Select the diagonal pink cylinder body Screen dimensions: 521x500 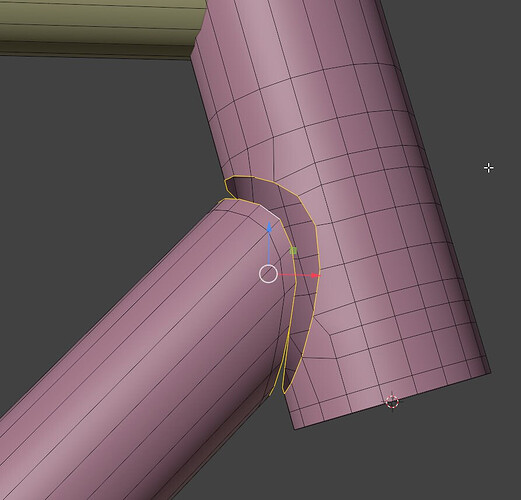pyautogui.click(x=140, y=350)
